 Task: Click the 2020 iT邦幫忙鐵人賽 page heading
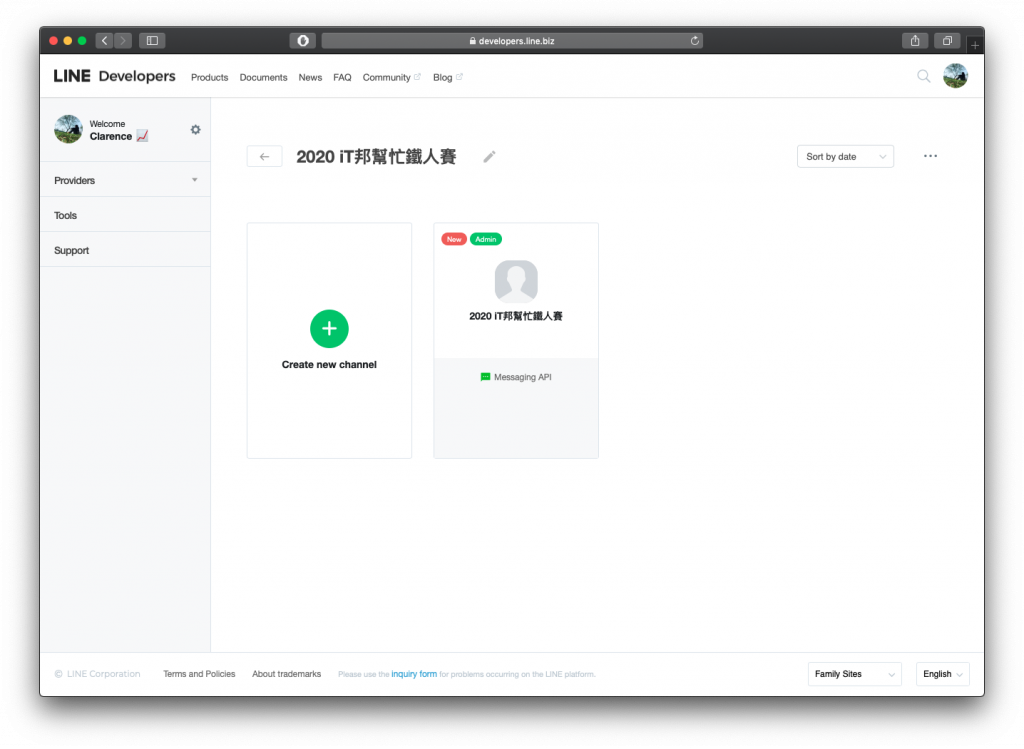(376, 157)
